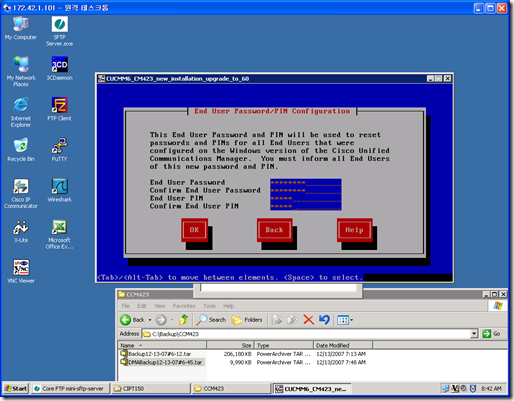Screen dimensions: 514x401
Task: Switch to Core FTP mini-sftp-server taskbar item
Action: point(70,388)
